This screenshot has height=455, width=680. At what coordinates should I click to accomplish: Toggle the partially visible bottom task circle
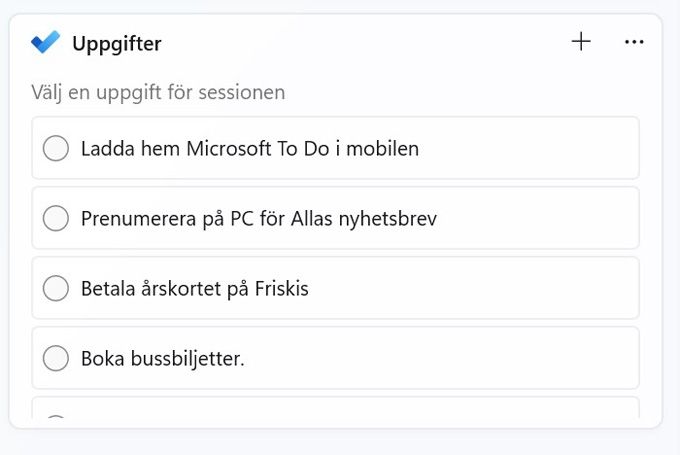56,417
